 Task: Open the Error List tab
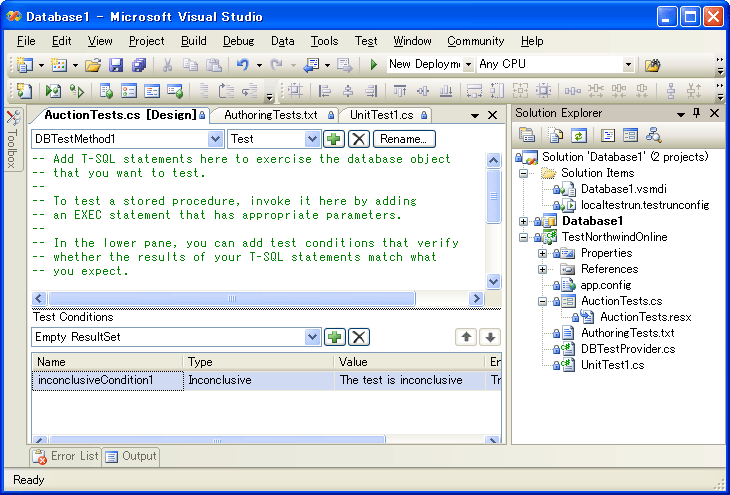click(66, 456)
